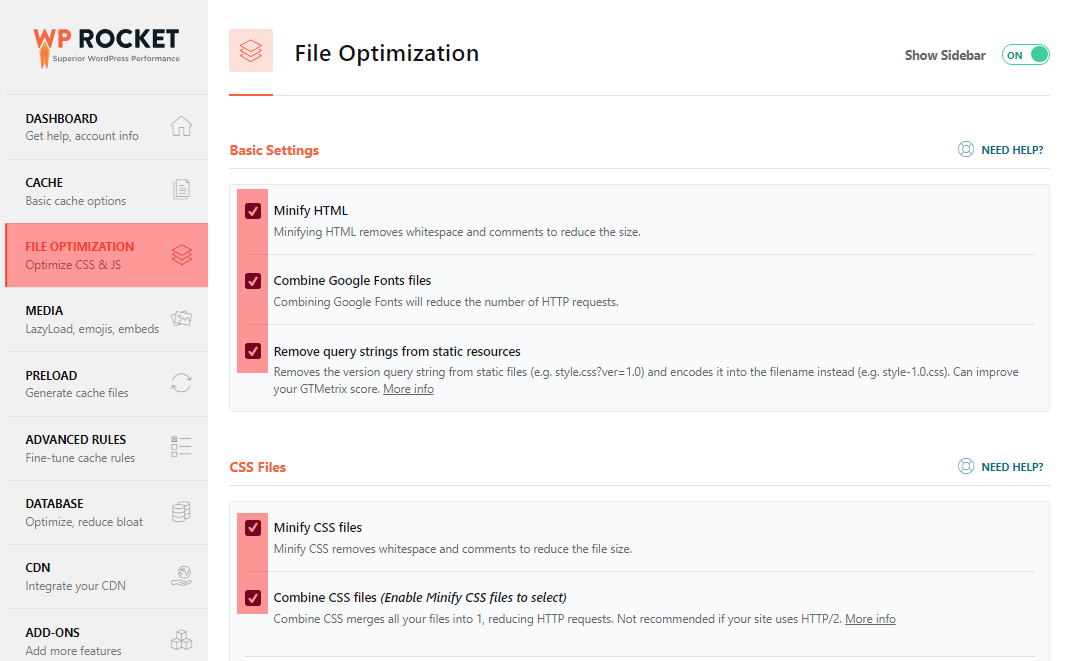Open the Media settings section

click(107, 320)
